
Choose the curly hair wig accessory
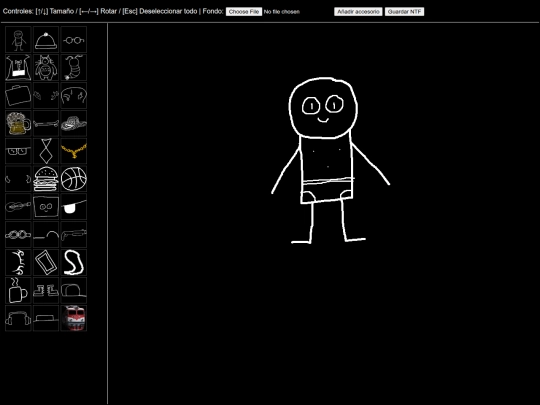(74, 95)
